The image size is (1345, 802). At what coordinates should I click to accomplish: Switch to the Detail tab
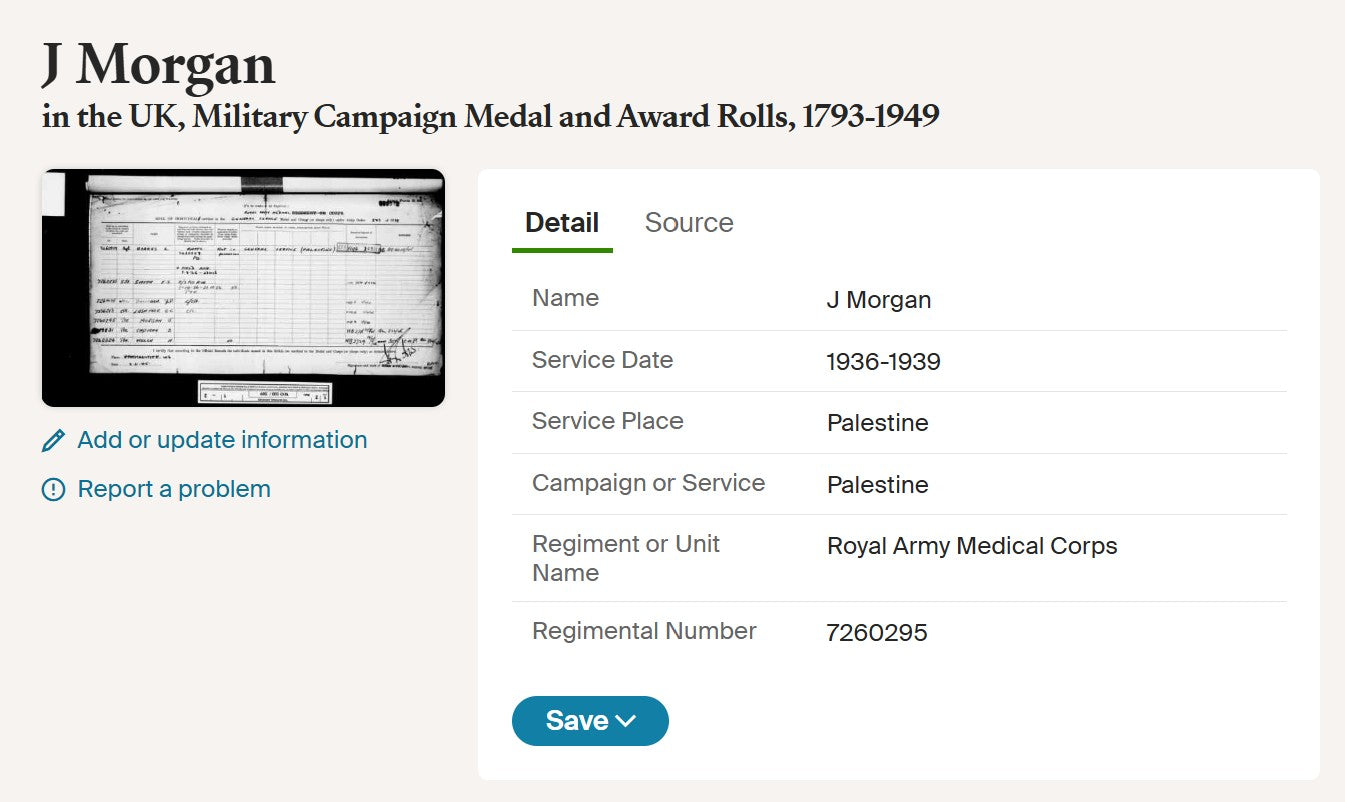tap(562, 222)
